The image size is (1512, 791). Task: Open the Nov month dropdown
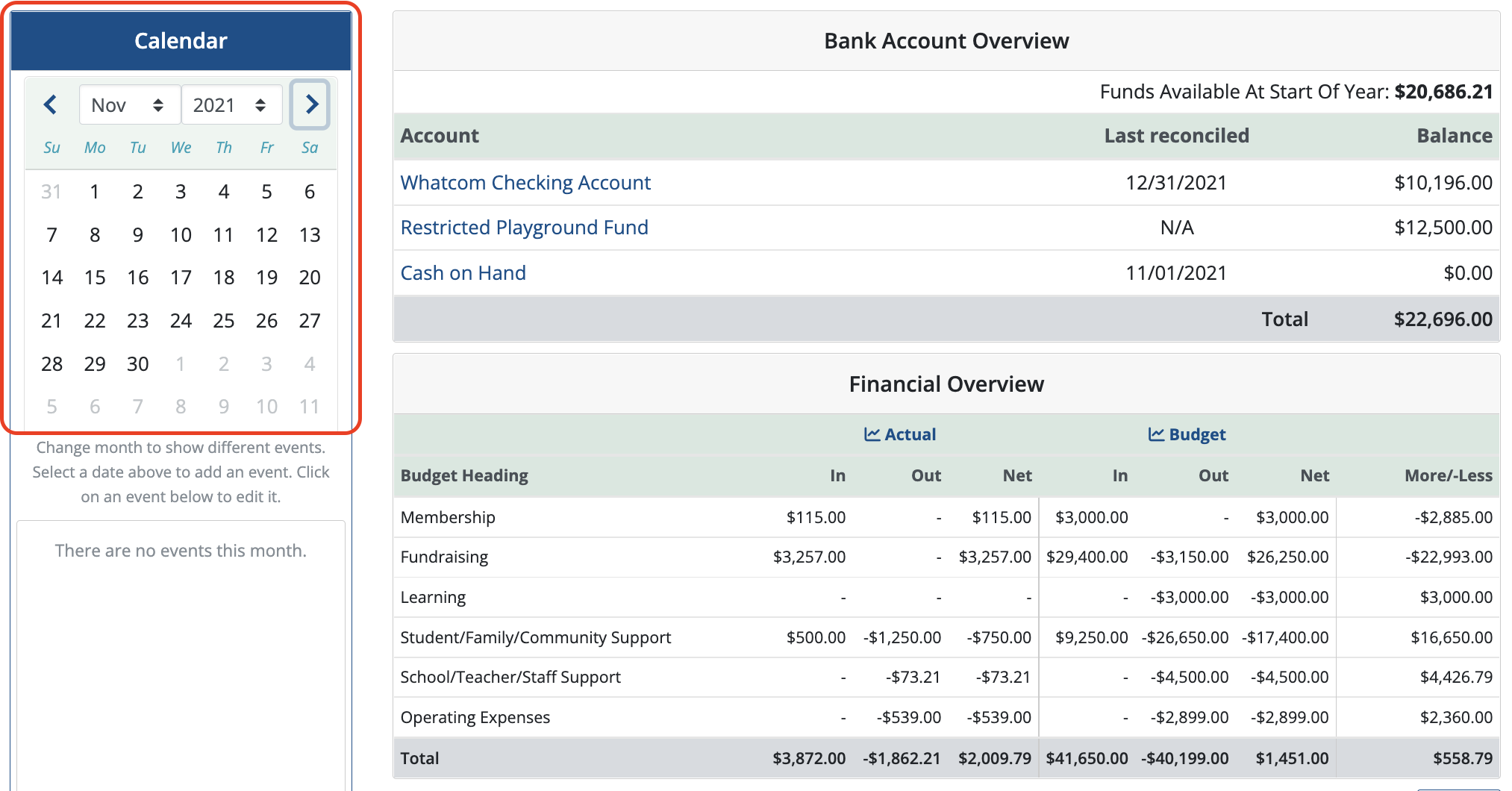[130, 105]
